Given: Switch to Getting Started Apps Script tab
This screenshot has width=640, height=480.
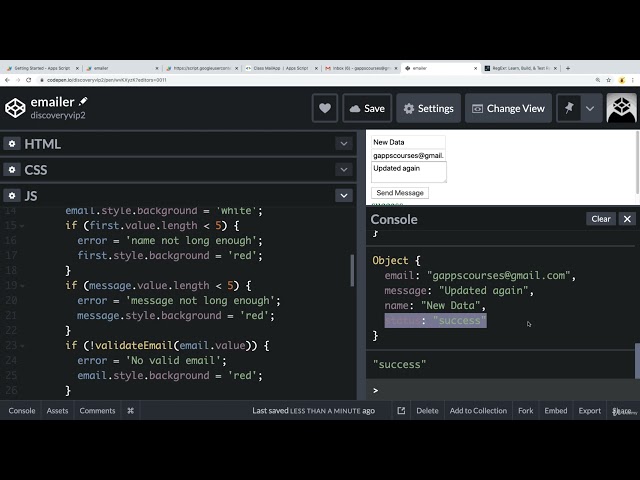Looking at the screenshot, I should click(x=42, y=68).
